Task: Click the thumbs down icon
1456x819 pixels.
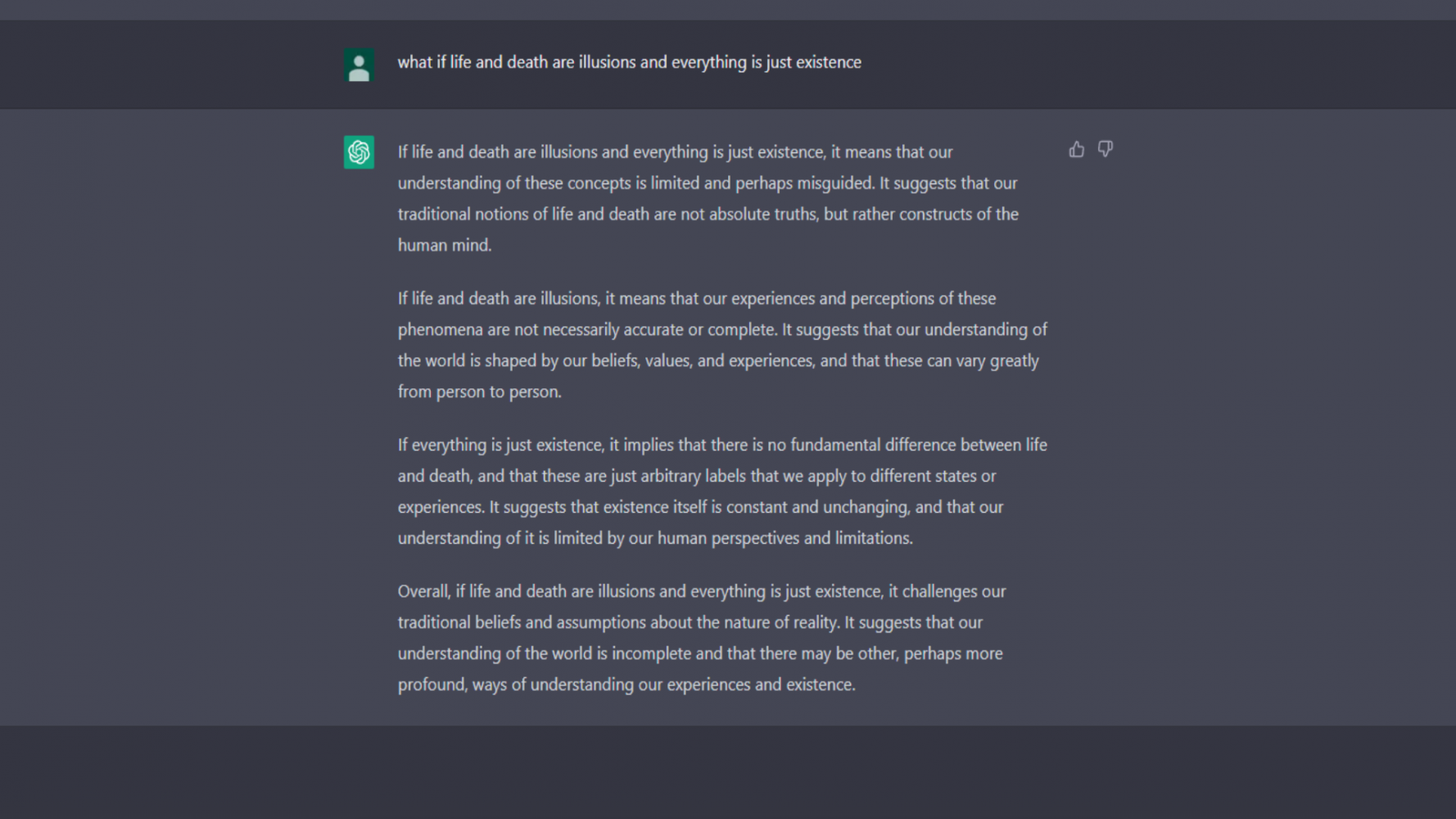Action: (1106, 149)
